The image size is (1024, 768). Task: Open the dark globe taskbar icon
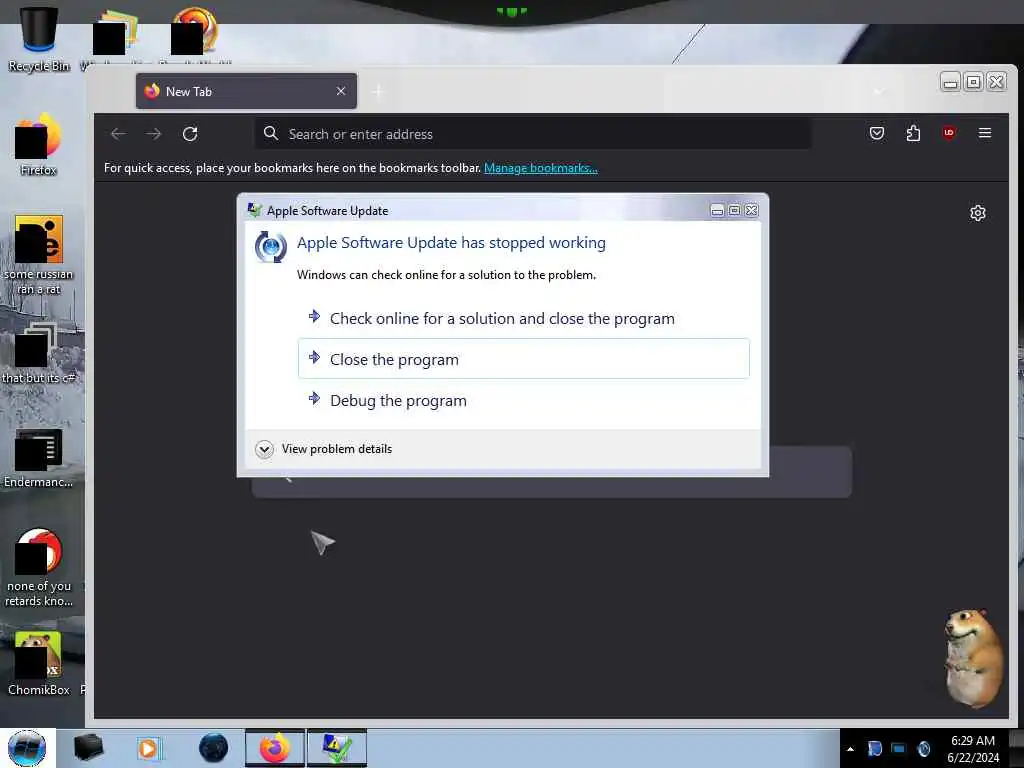point(213,748)
